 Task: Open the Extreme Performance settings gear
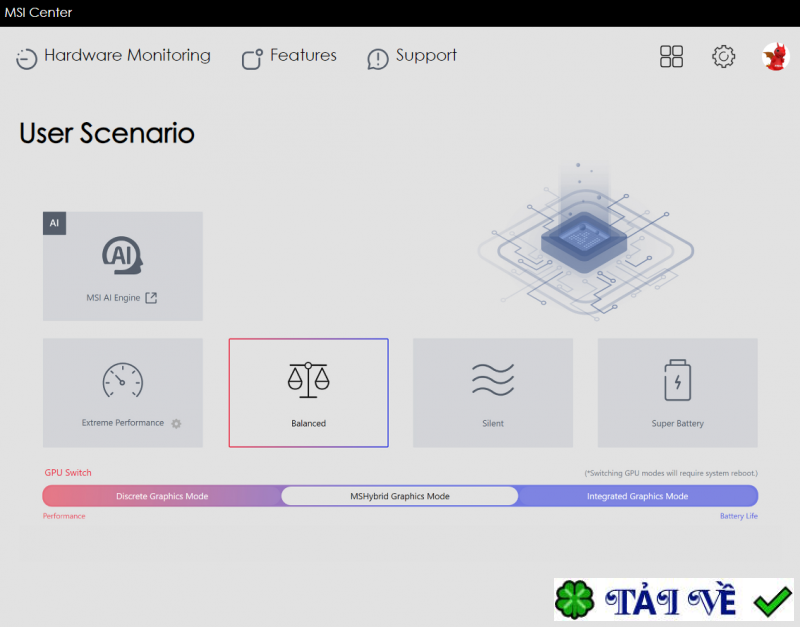(176, 423)
